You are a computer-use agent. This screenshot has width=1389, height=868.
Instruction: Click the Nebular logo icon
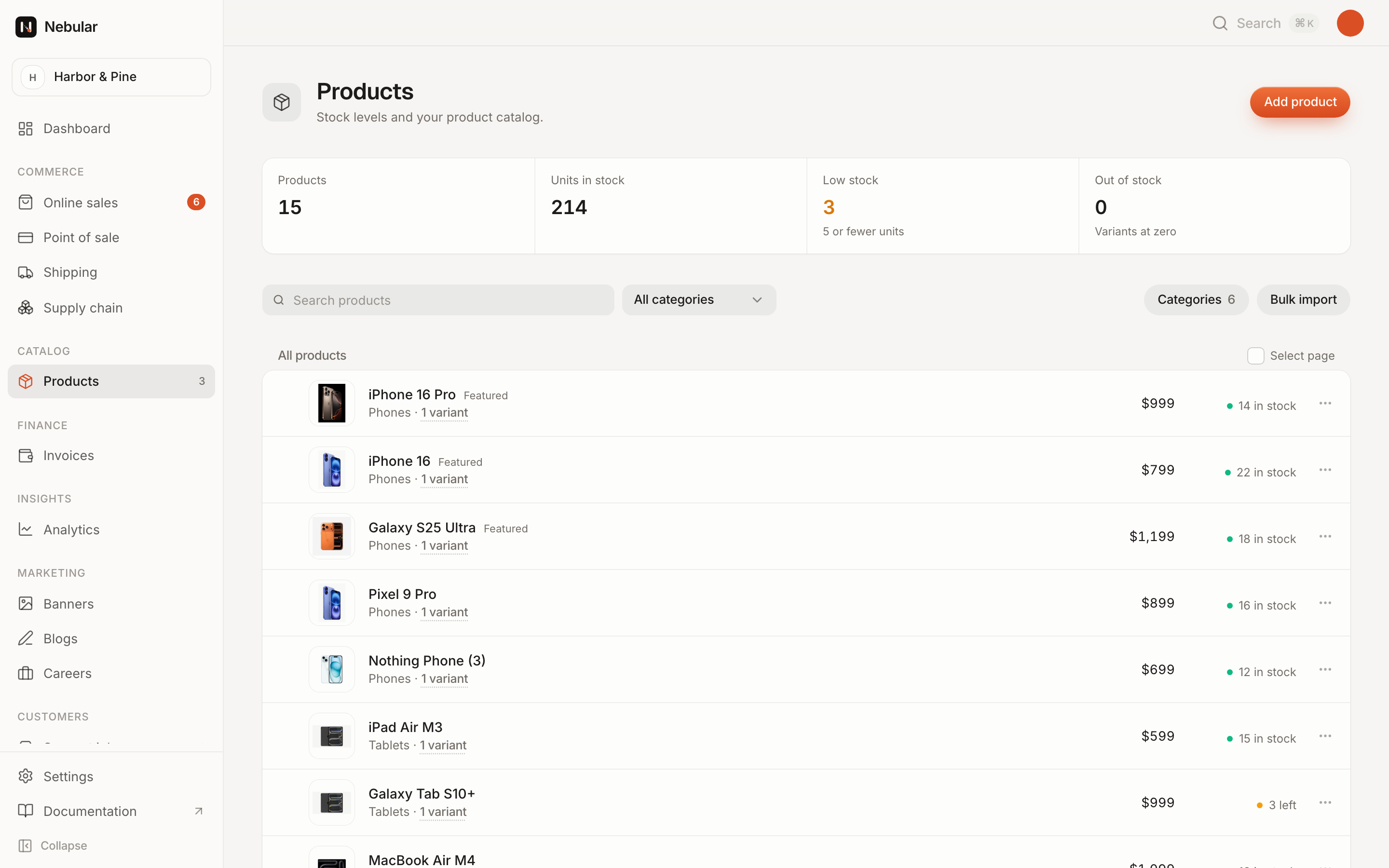[26, 27]
